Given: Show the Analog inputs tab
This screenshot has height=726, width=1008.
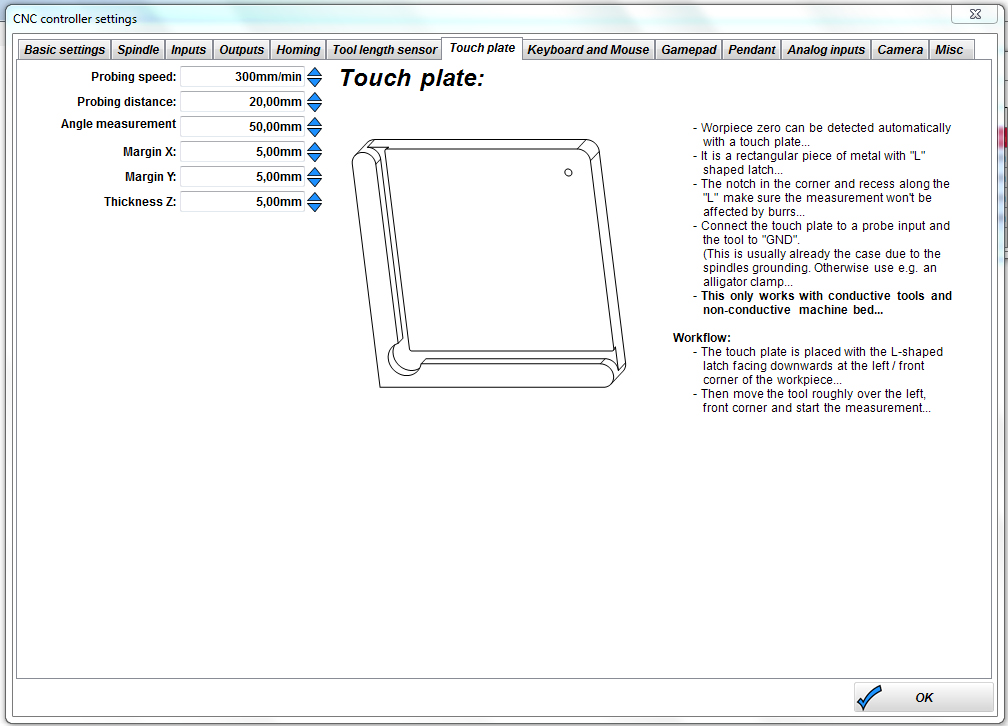Looking at the screenshot, I should coord(826,50).
